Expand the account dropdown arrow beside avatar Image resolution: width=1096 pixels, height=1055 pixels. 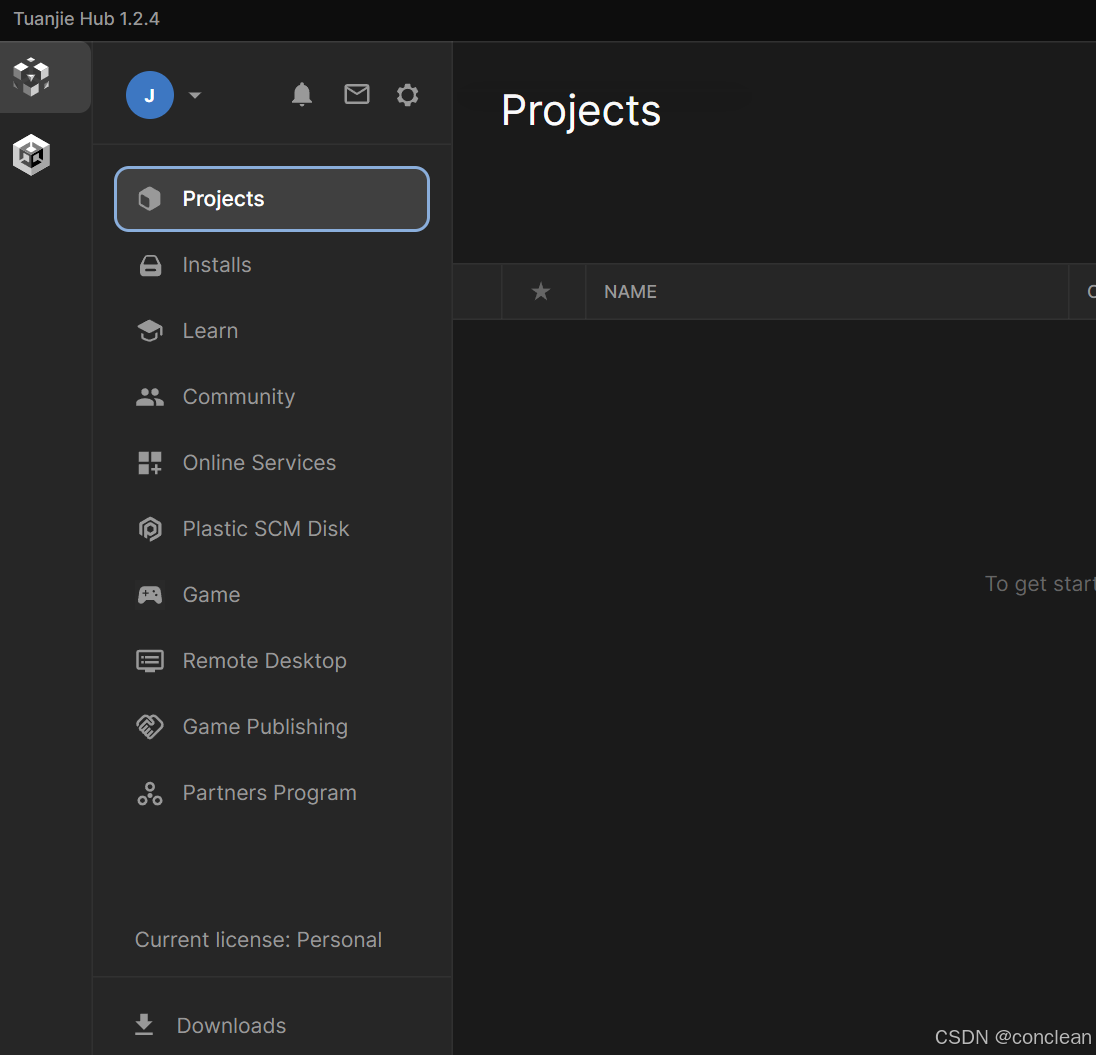(x=195, y=95)
